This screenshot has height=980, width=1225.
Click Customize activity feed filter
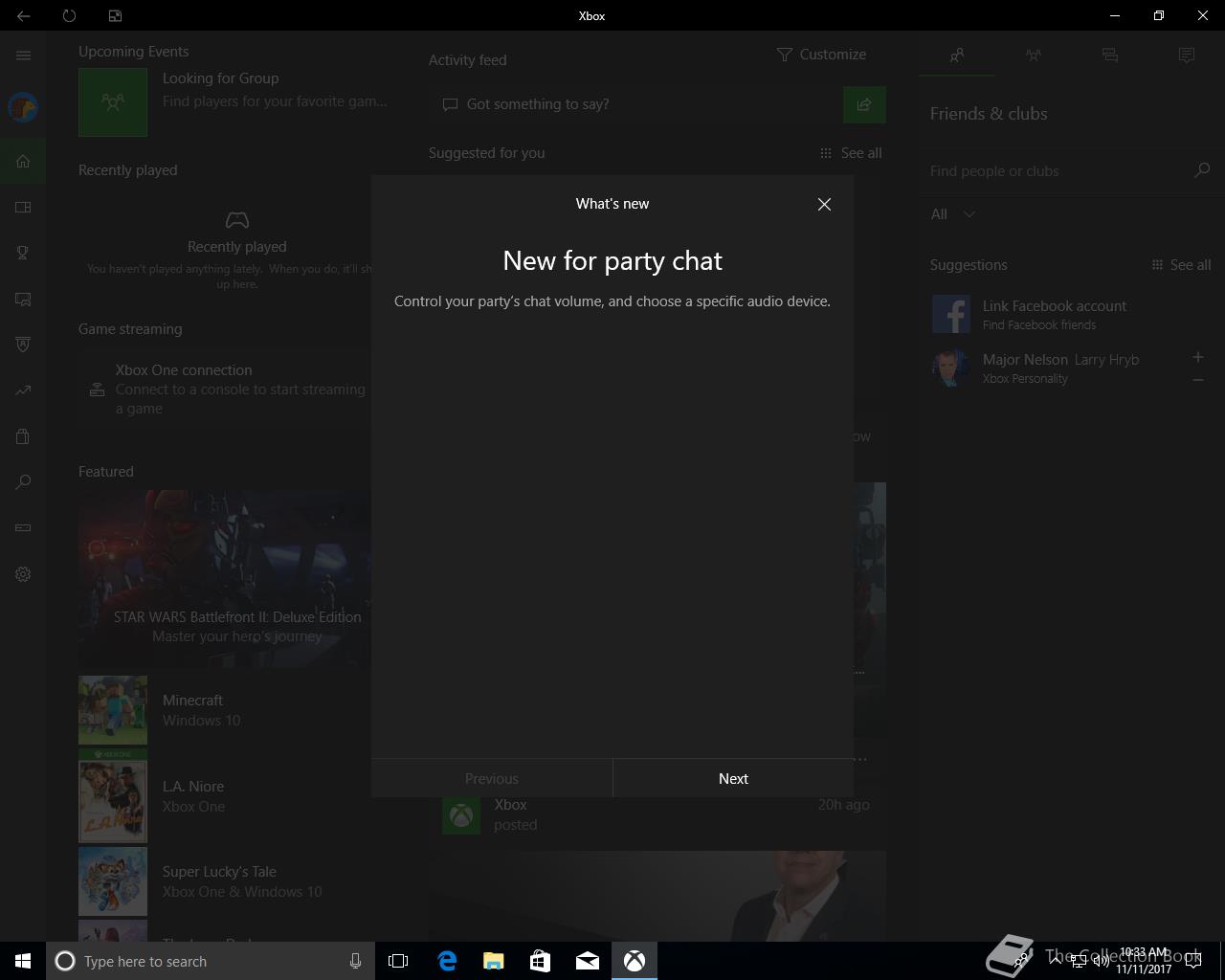821,55
